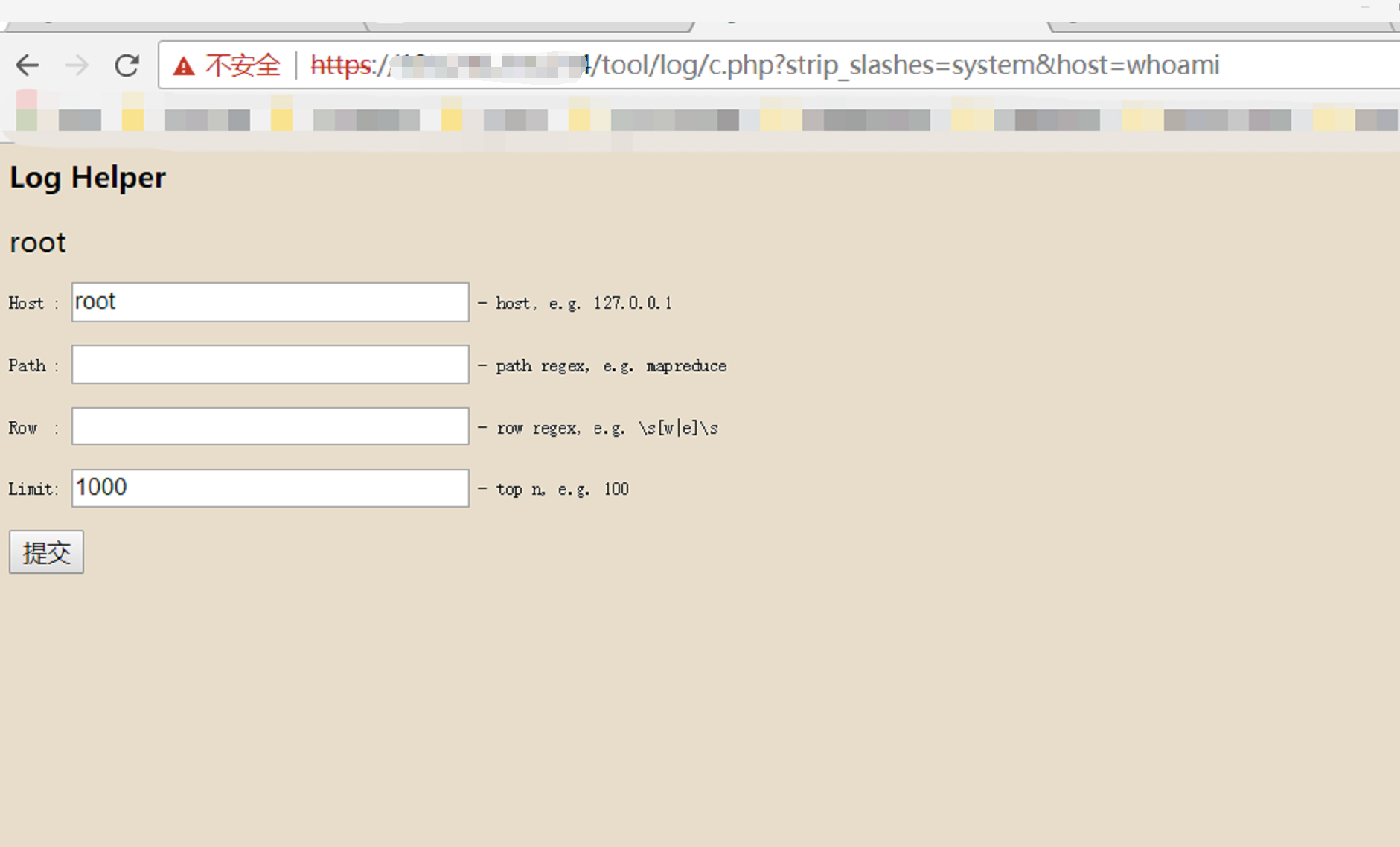Click the Host field label
Screen dimensions: 1400x847
[33, 303]
